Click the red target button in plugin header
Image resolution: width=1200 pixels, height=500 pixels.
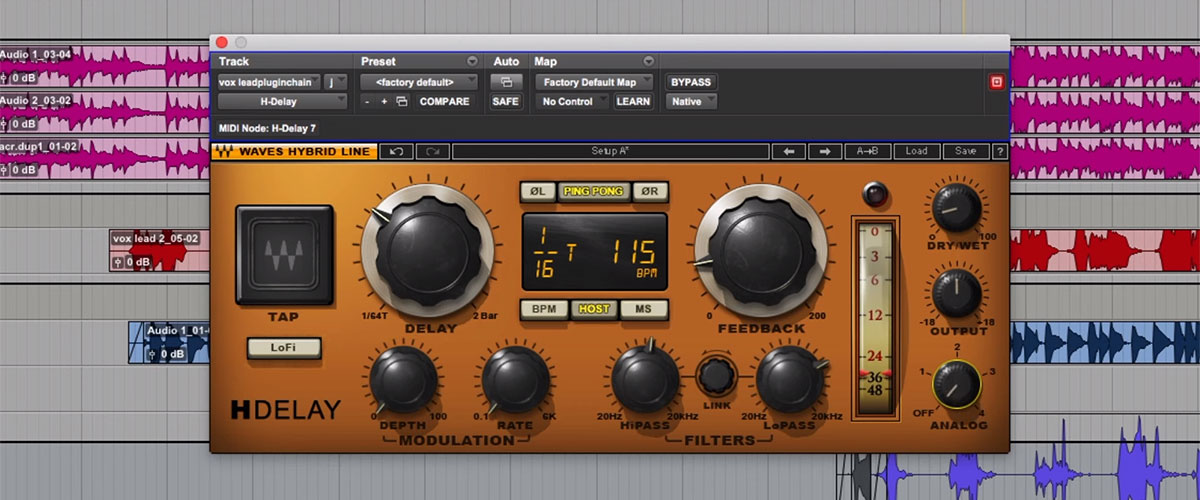[996, 83]
